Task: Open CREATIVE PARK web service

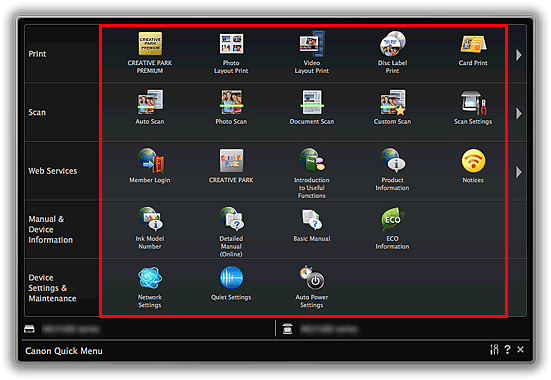Action: point(231,166)
